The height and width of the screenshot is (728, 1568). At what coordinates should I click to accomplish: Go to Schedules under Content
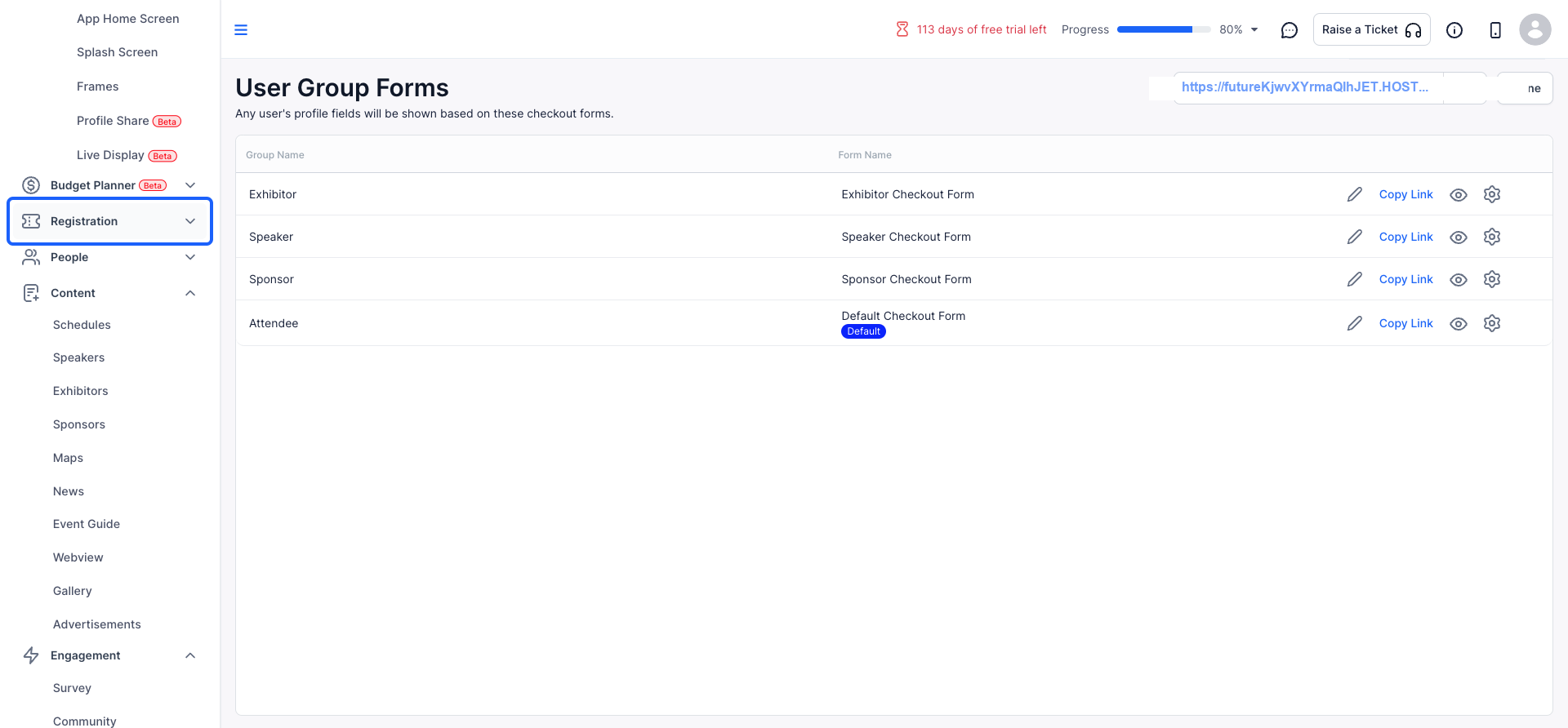coord(82,325)
